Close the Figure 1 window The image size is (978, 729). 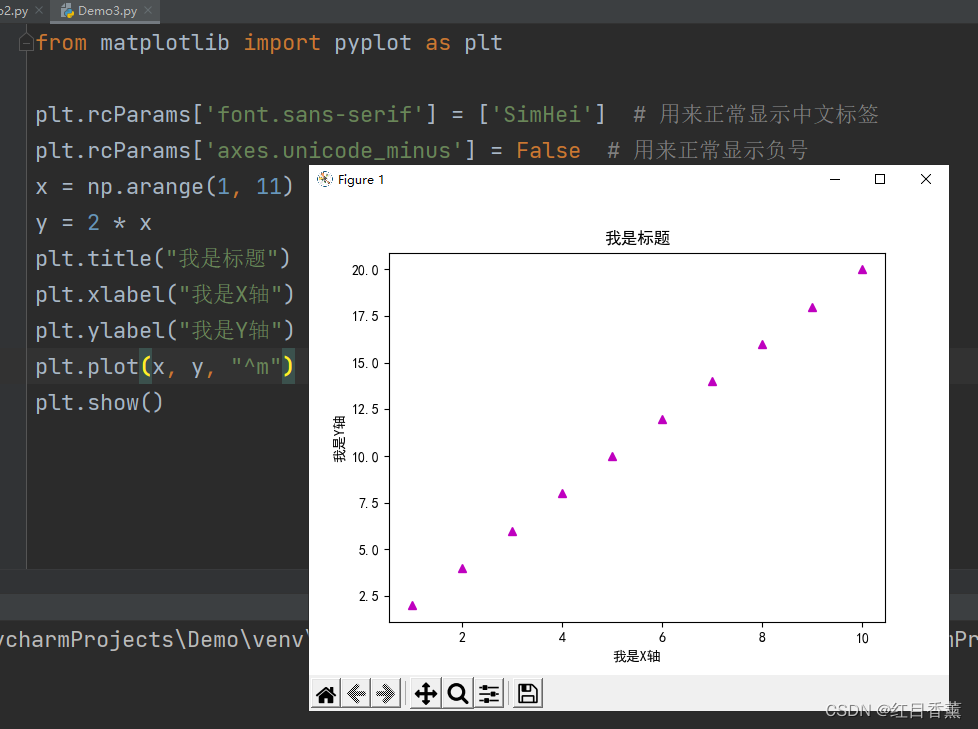pos(926,180)
